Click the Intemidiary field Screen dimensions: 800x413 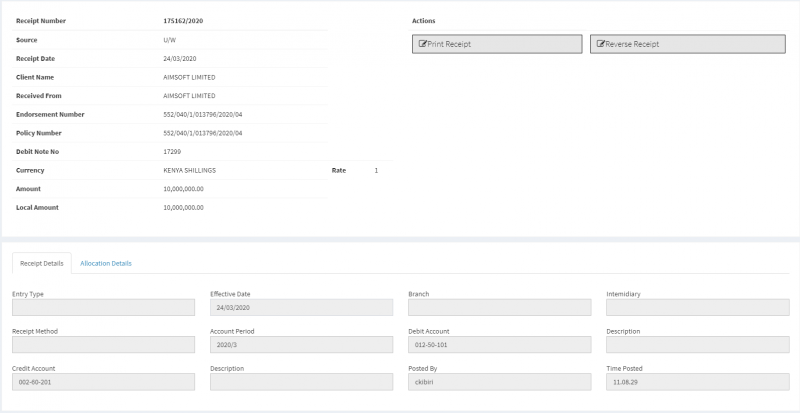click(697, 307)
